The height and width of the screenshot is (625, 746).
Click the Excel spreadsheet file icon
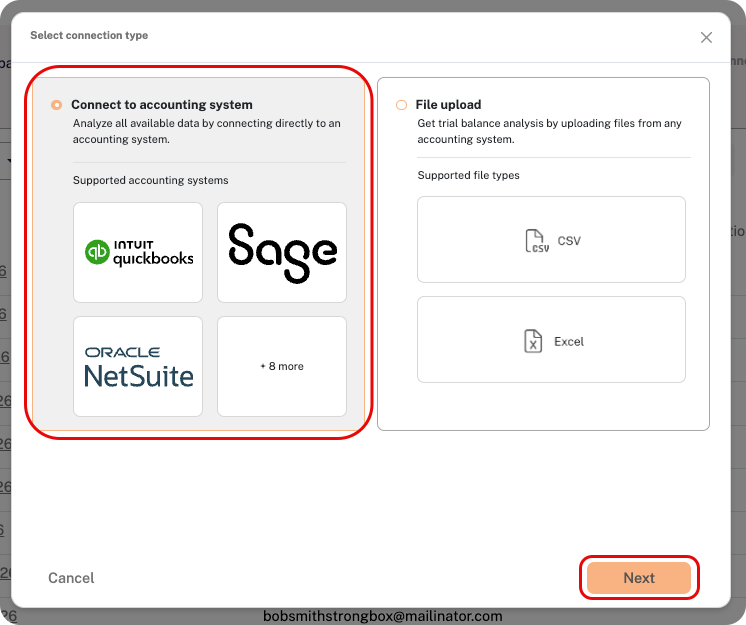(x=533, y=341)
